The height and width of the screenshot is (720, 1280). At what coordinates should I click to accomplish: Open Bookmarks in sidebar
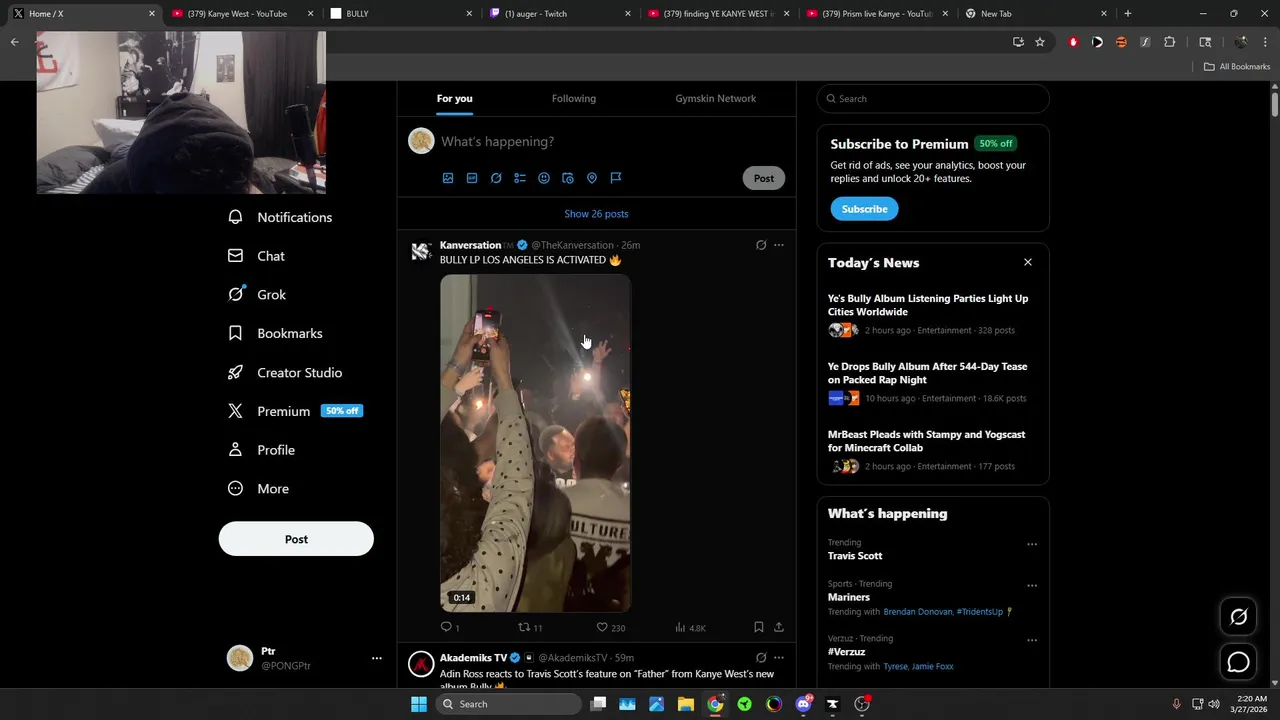pyautogui.click(x=275, y=333)
